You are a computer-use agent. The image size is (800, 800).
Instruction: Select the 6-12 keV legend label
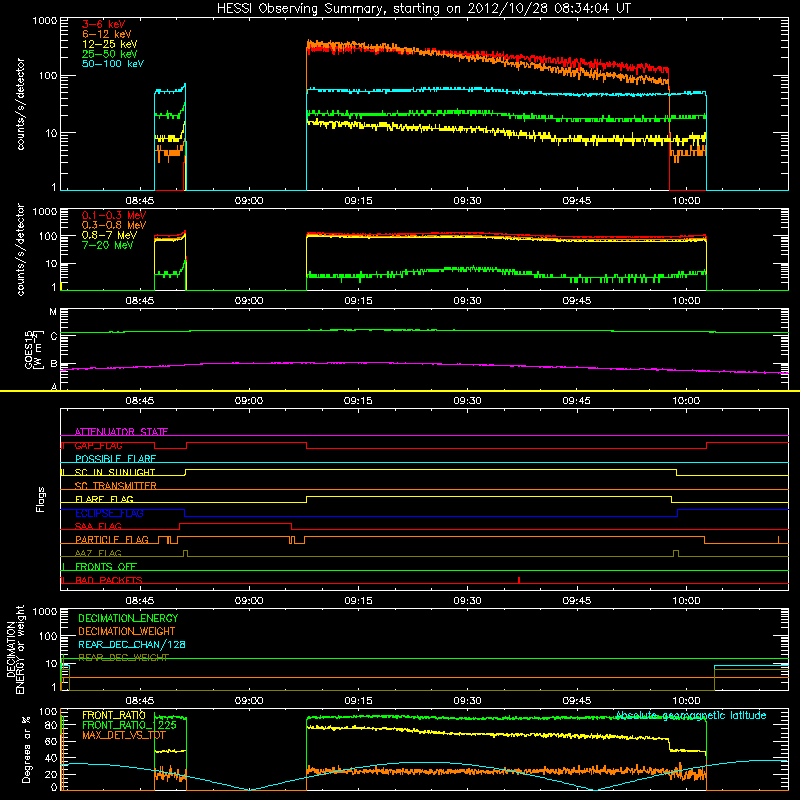pyautogui.click(x=106, y=34)
